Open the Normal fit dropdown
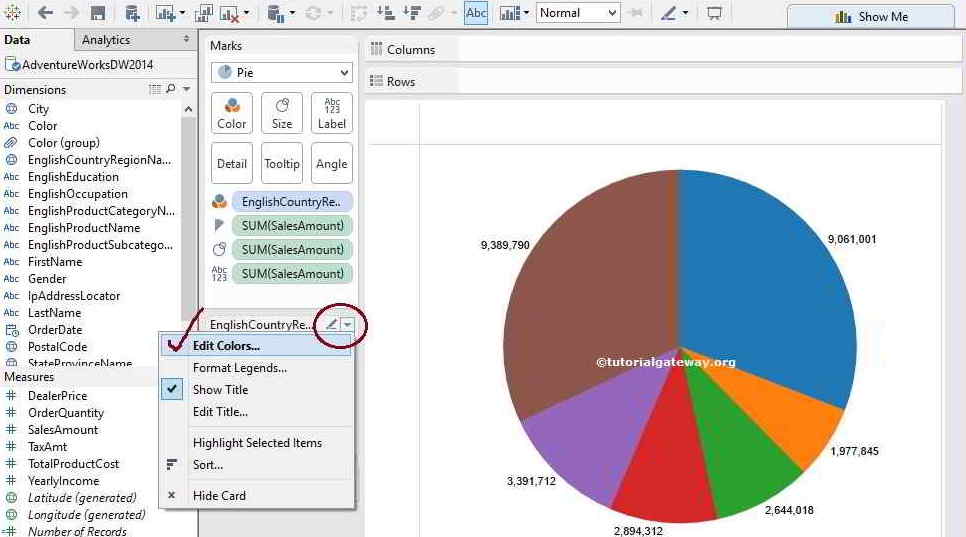This screenshot has width=966, height=537. [x=578, y=13]
